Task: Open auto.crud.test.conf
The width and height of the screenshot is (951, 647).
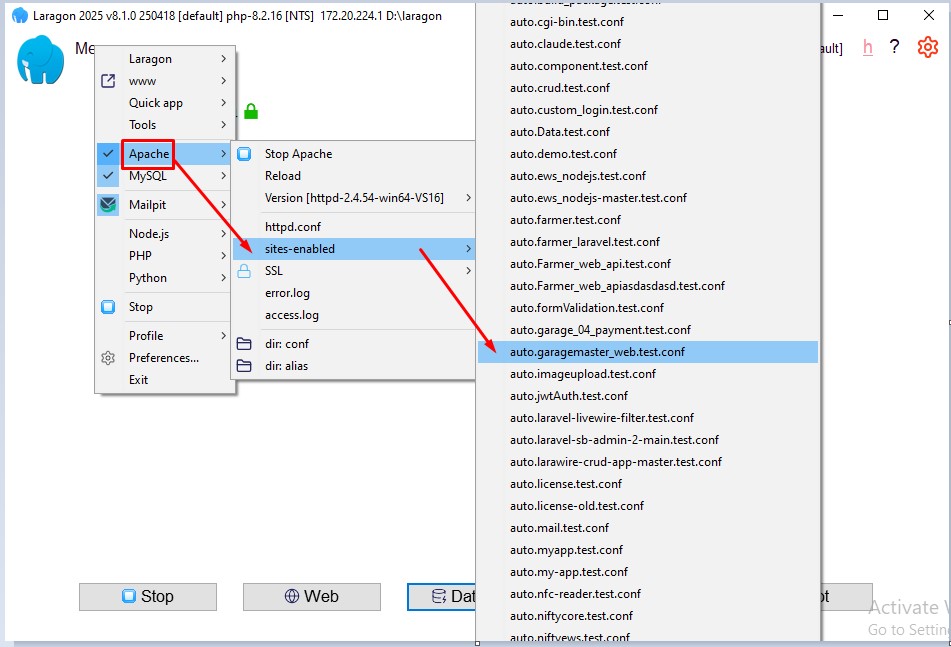Action: click(x=648, y=88)
